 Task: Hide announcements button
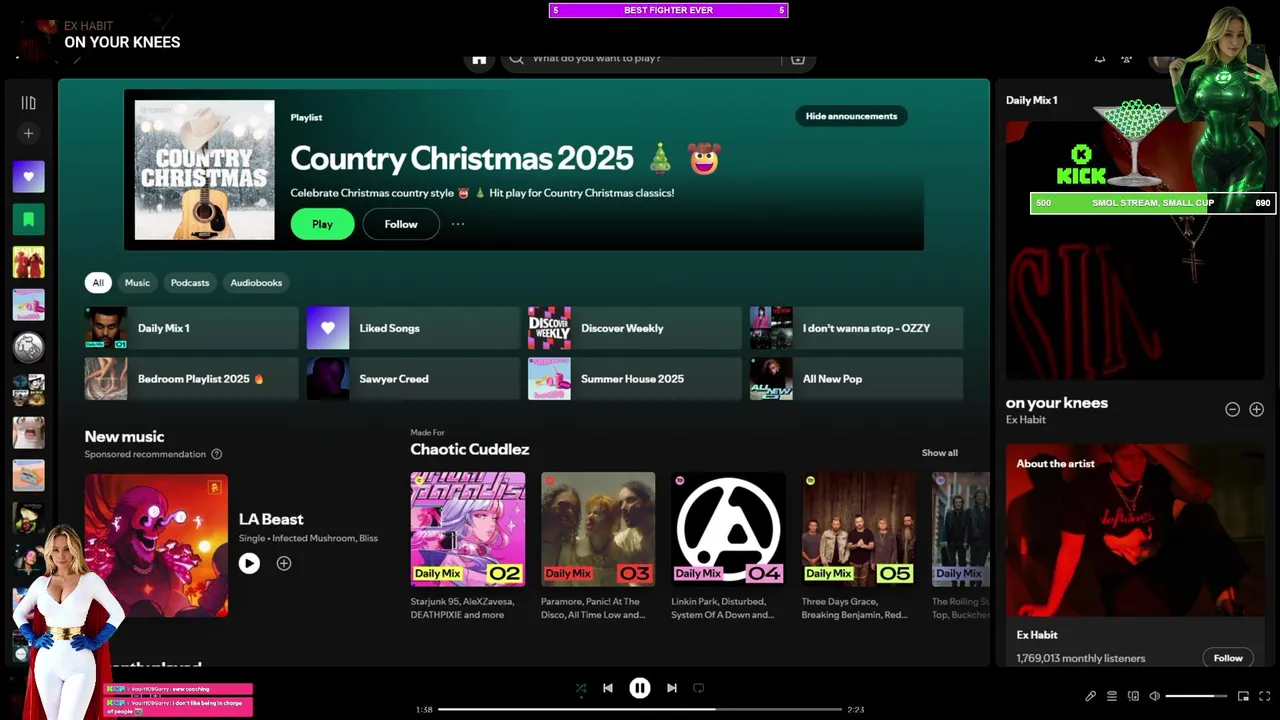coord(851,116)
